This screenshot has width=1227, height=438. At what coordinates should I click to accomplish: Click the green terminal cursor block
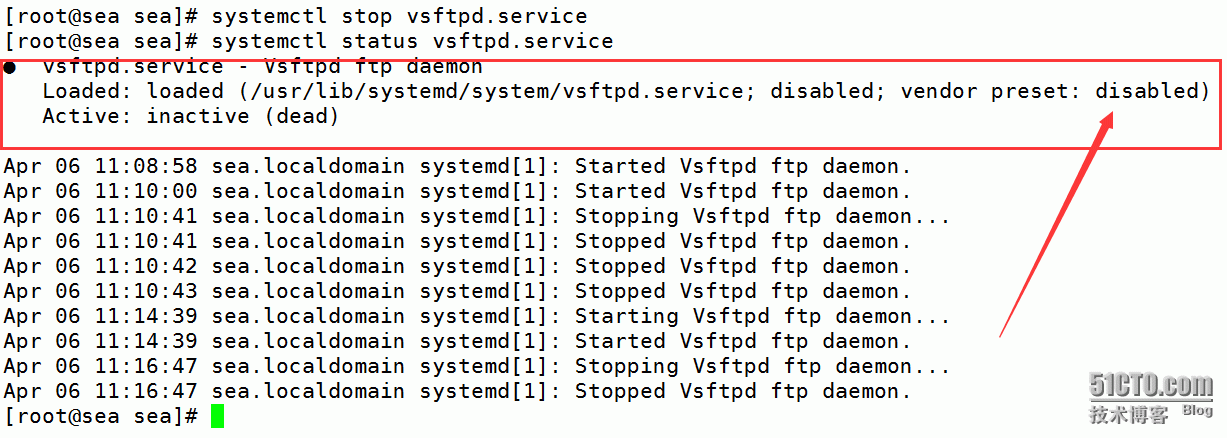(x=218, y=416)
